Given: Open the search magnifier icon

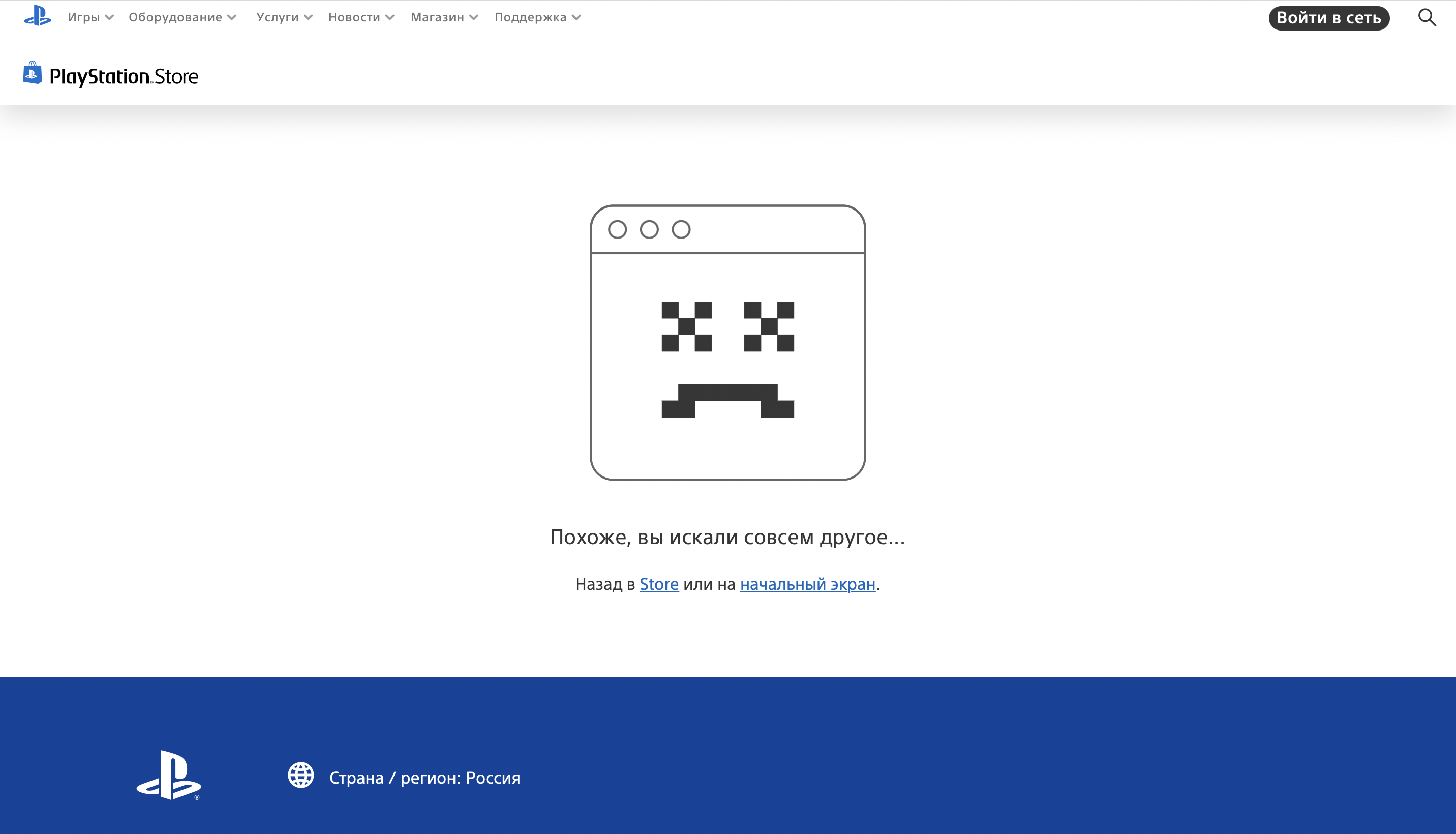Looking at the screenshot, I should click(1427, 18).
